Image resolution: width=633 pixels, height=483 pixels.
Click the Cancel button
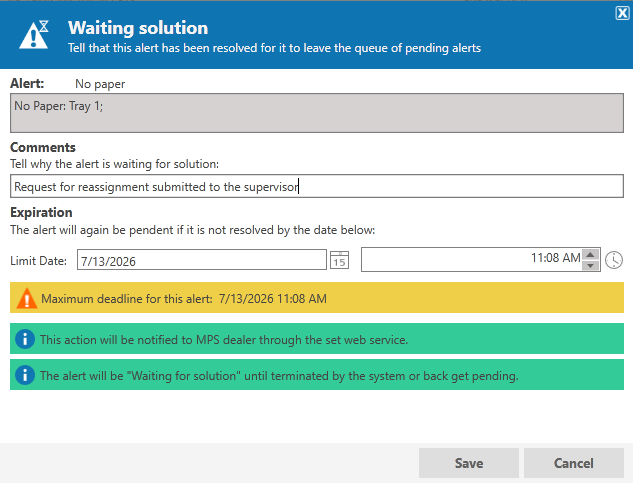pyautogui.click(x=574, y=463)
